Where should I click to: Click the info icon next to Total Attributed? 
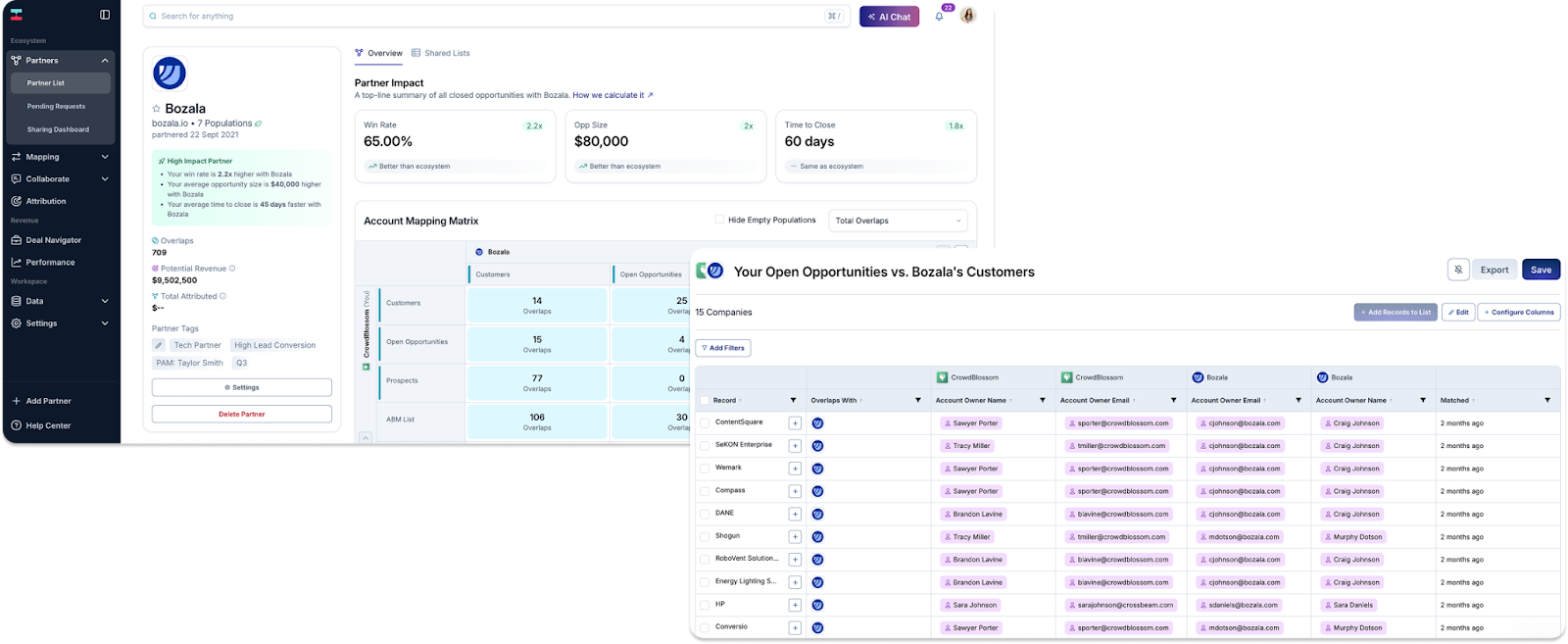pos(222,296)
